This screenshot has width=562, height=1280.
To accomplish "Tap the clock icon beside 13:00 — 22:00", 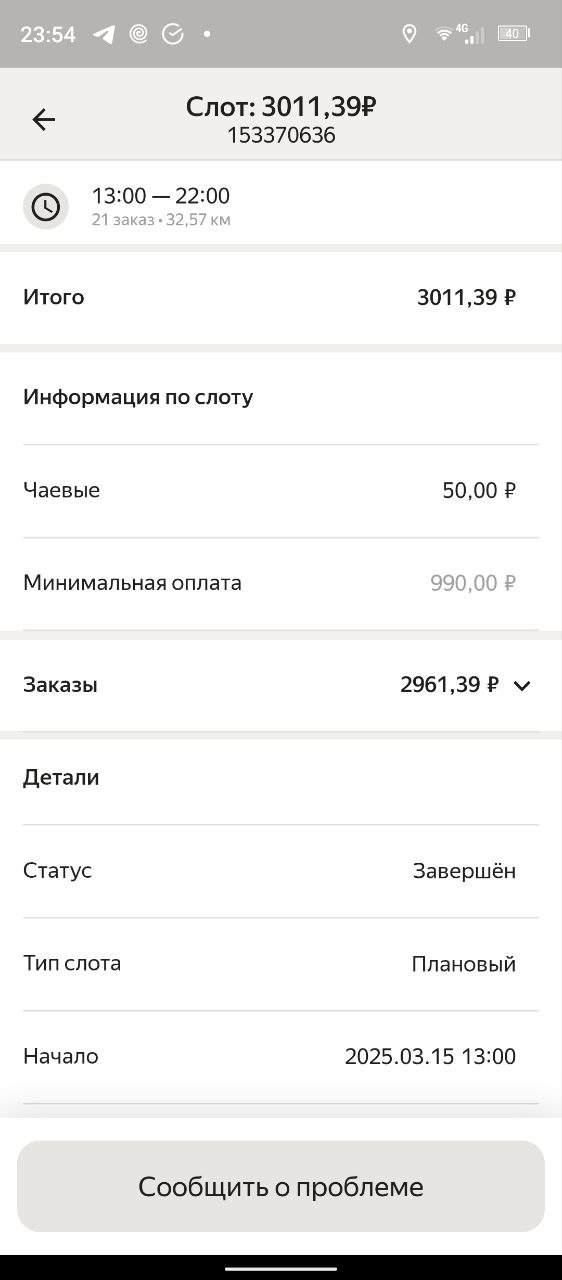I will 46,206.
